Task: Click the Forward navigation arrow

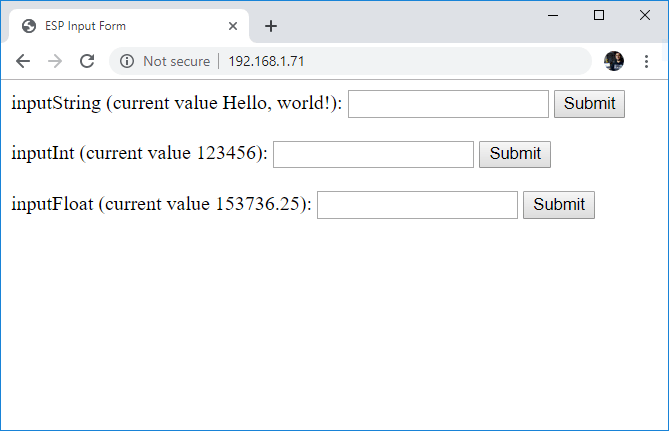Action: [55, 61]
